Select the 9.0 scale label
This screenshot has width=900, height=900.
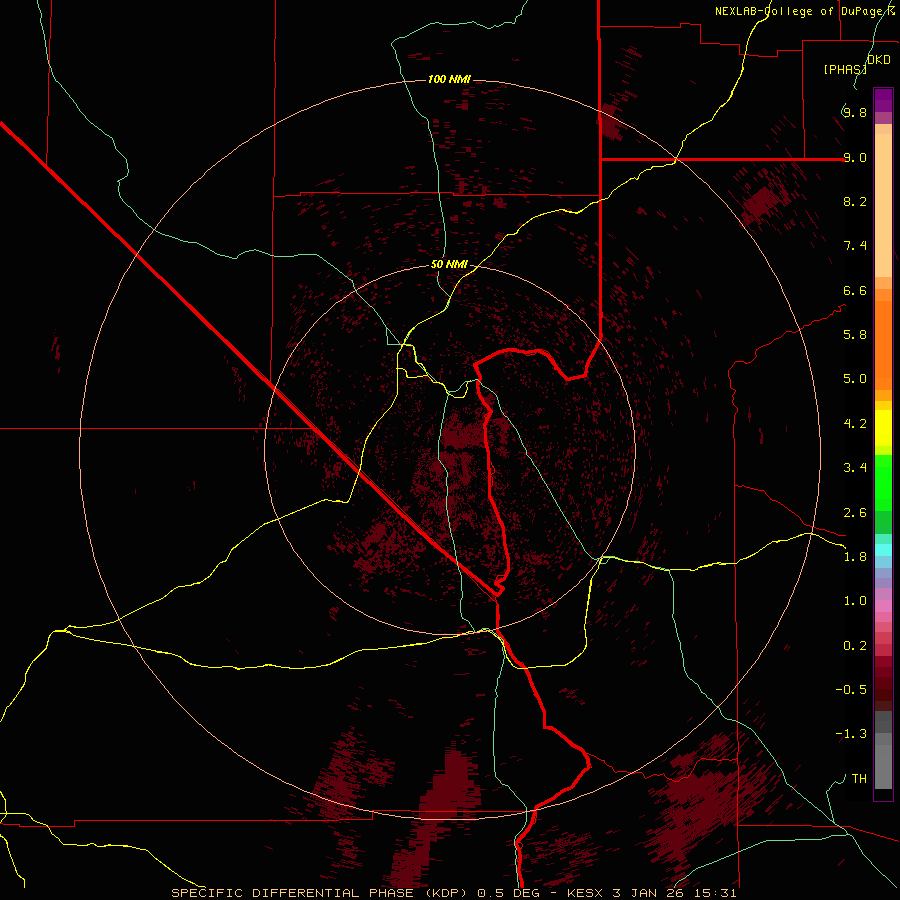point(855,157)
